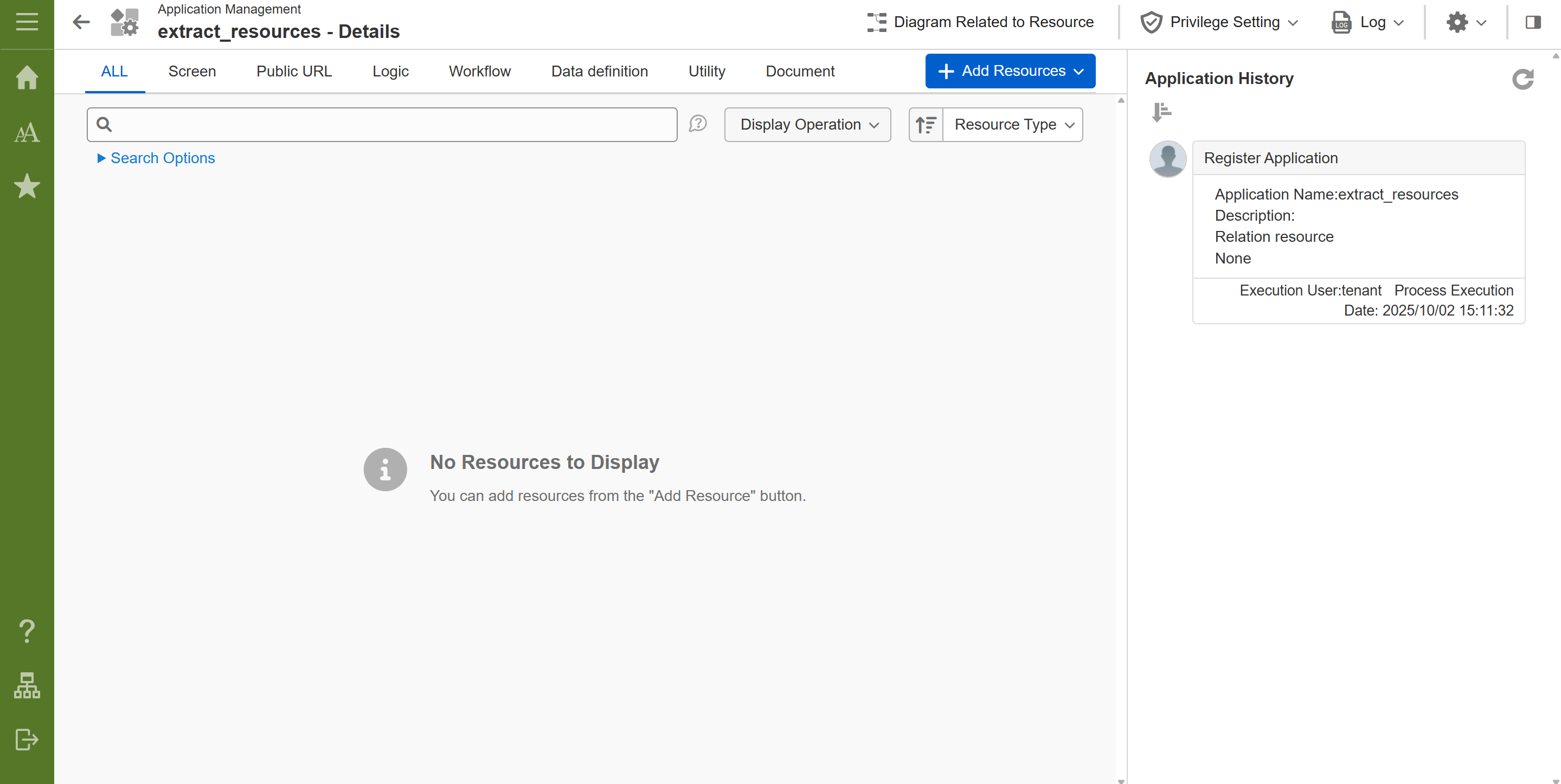Open the Display Operation dropdown
Screen dimensions: 1561x784
click(x=807, y=125)
